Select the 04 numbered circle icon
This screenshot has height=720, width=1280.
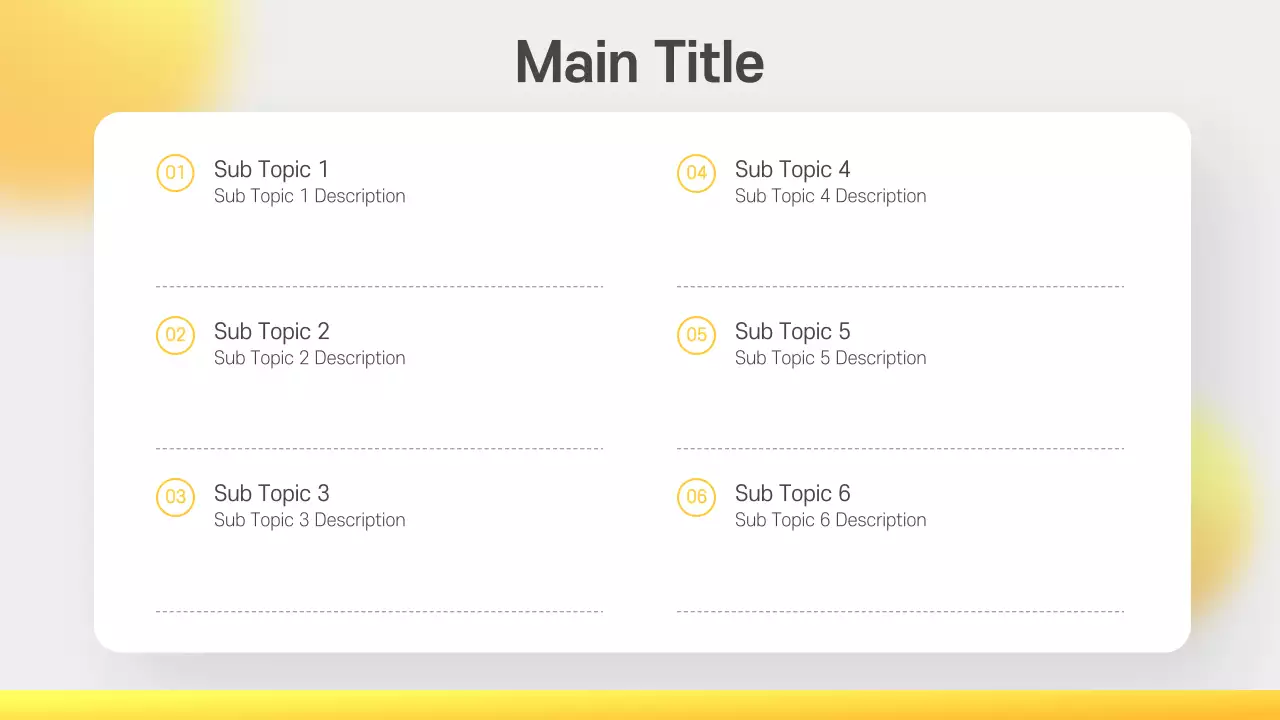click(x=696, y=173)
